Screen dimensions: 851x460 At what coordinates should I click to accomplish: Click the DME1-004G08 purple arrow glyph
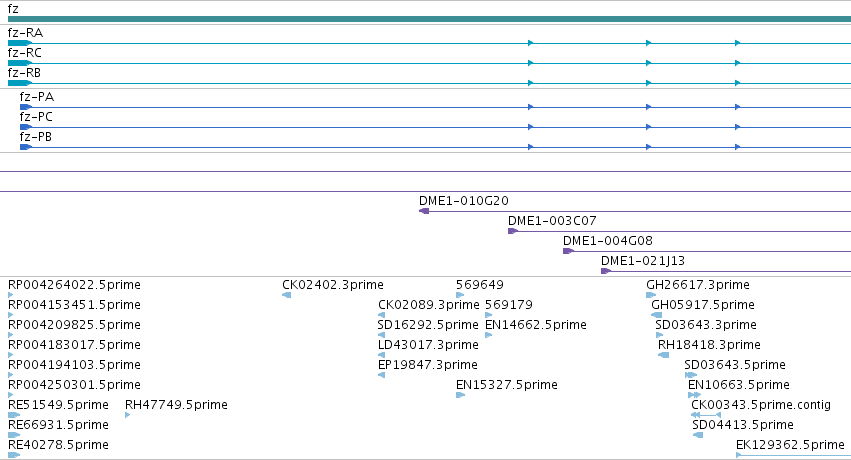pos(568,251)
